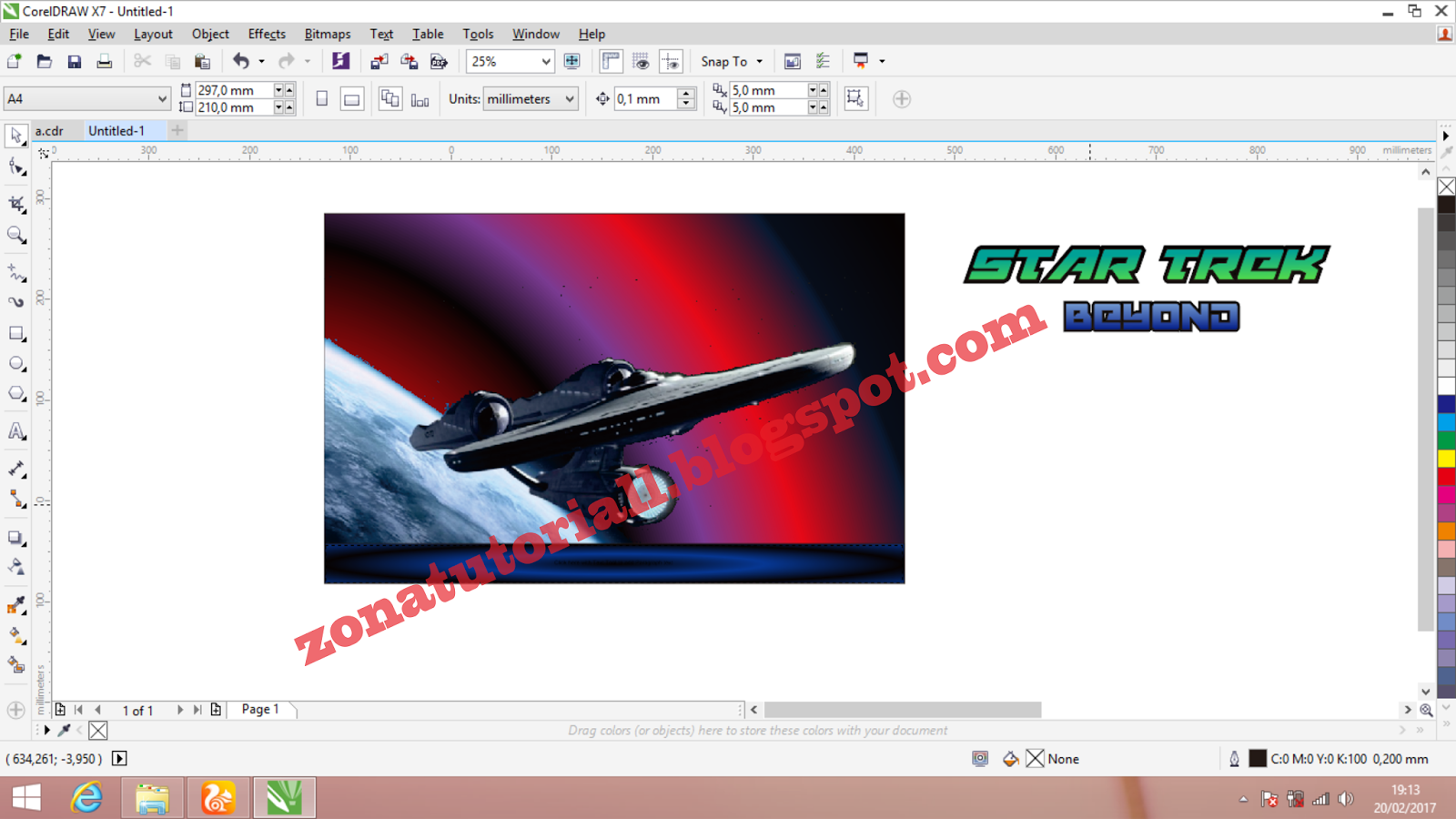Screen dimensions: 1456x819
Task: Apply layout to current page only
Action: click(x=420, y=98)
